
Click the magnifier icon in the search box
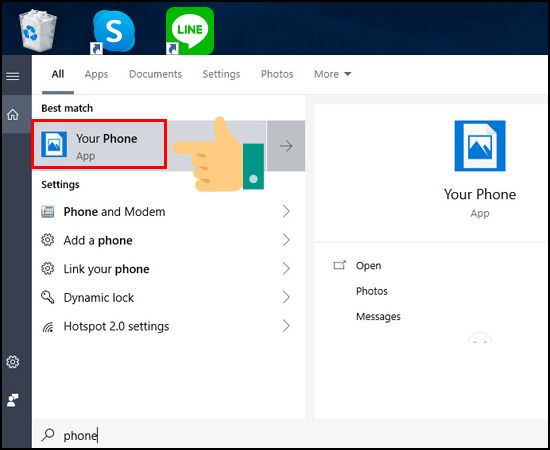pos(48,435)
